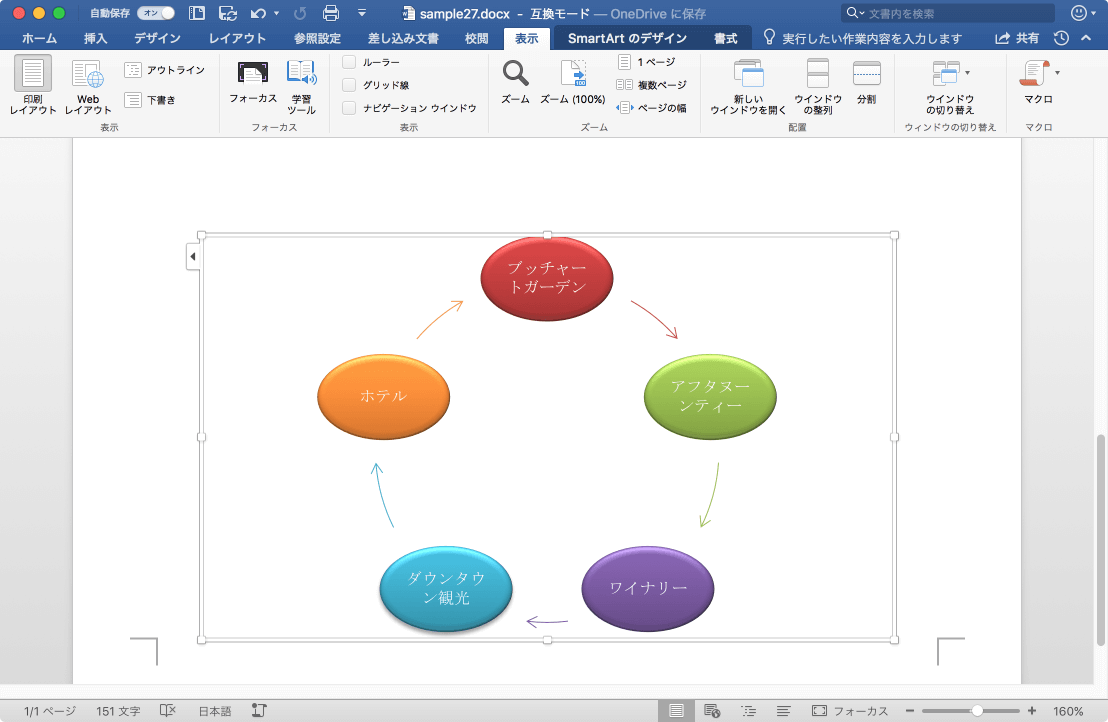1108x722 pixels.
Task: Toggle the AutoSave switch
Action: 156,13
